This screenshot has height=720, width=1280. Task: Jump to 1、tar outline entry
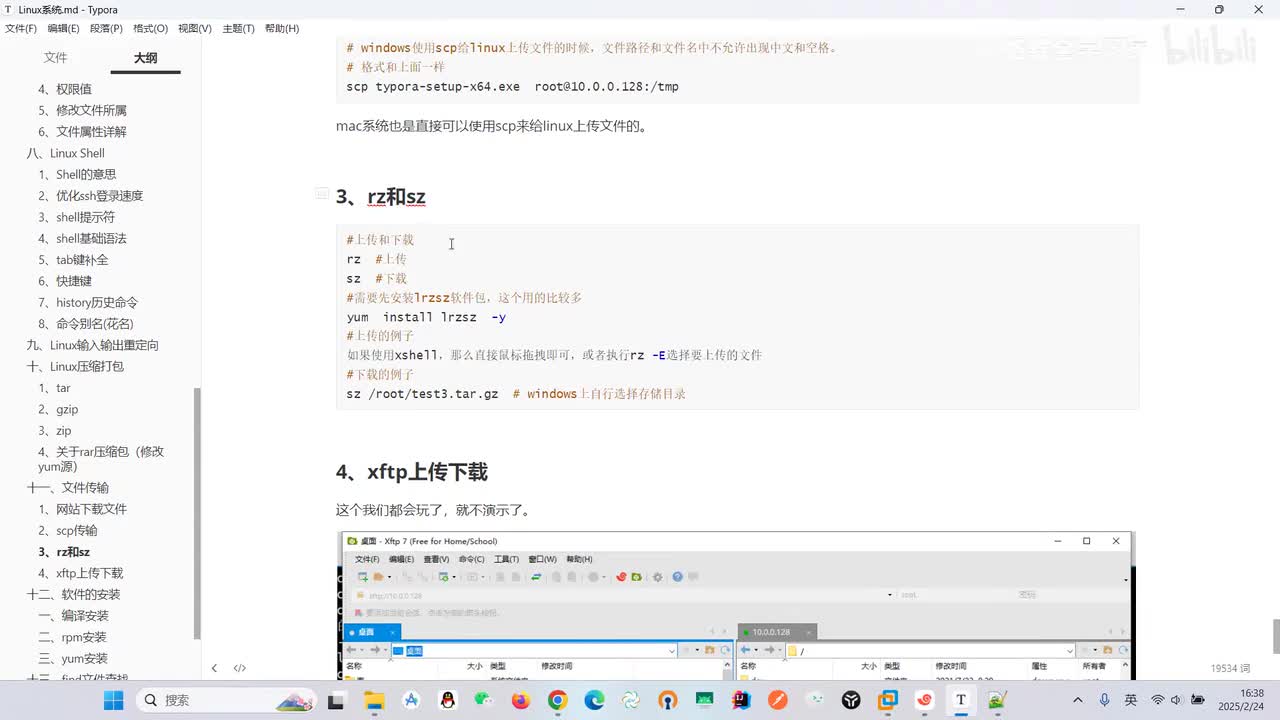click(x=54, y=388)
